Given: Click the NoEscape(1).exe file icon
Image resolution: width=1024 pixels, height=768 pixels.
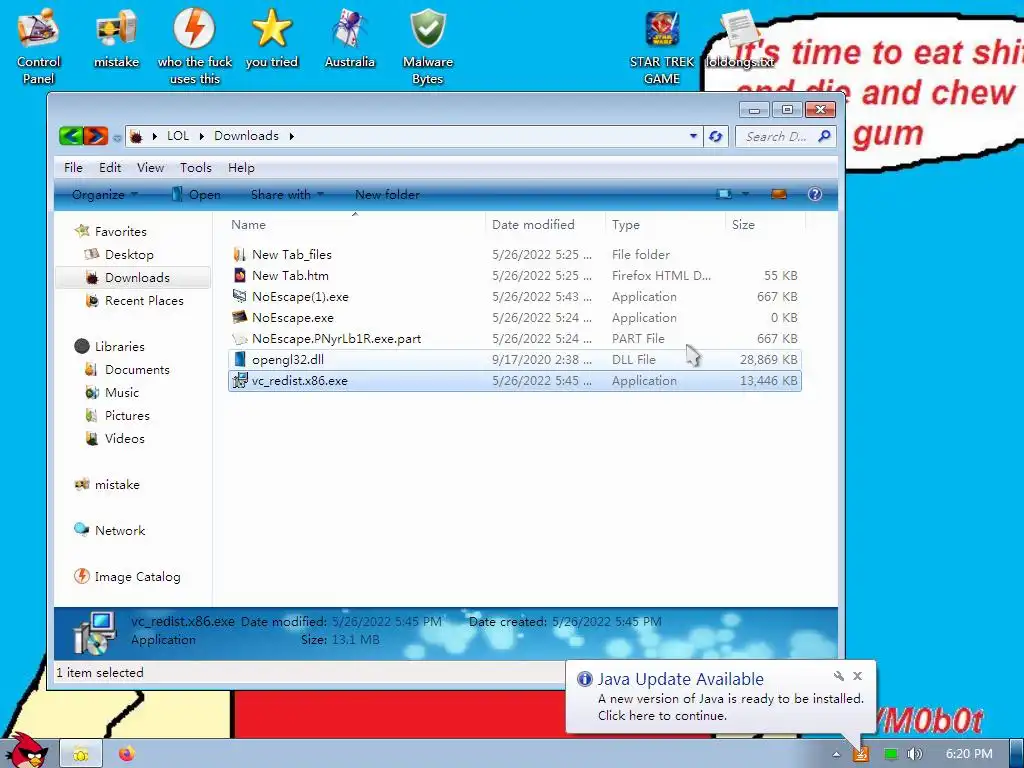Looking at the screenshot, I should 240,296.
